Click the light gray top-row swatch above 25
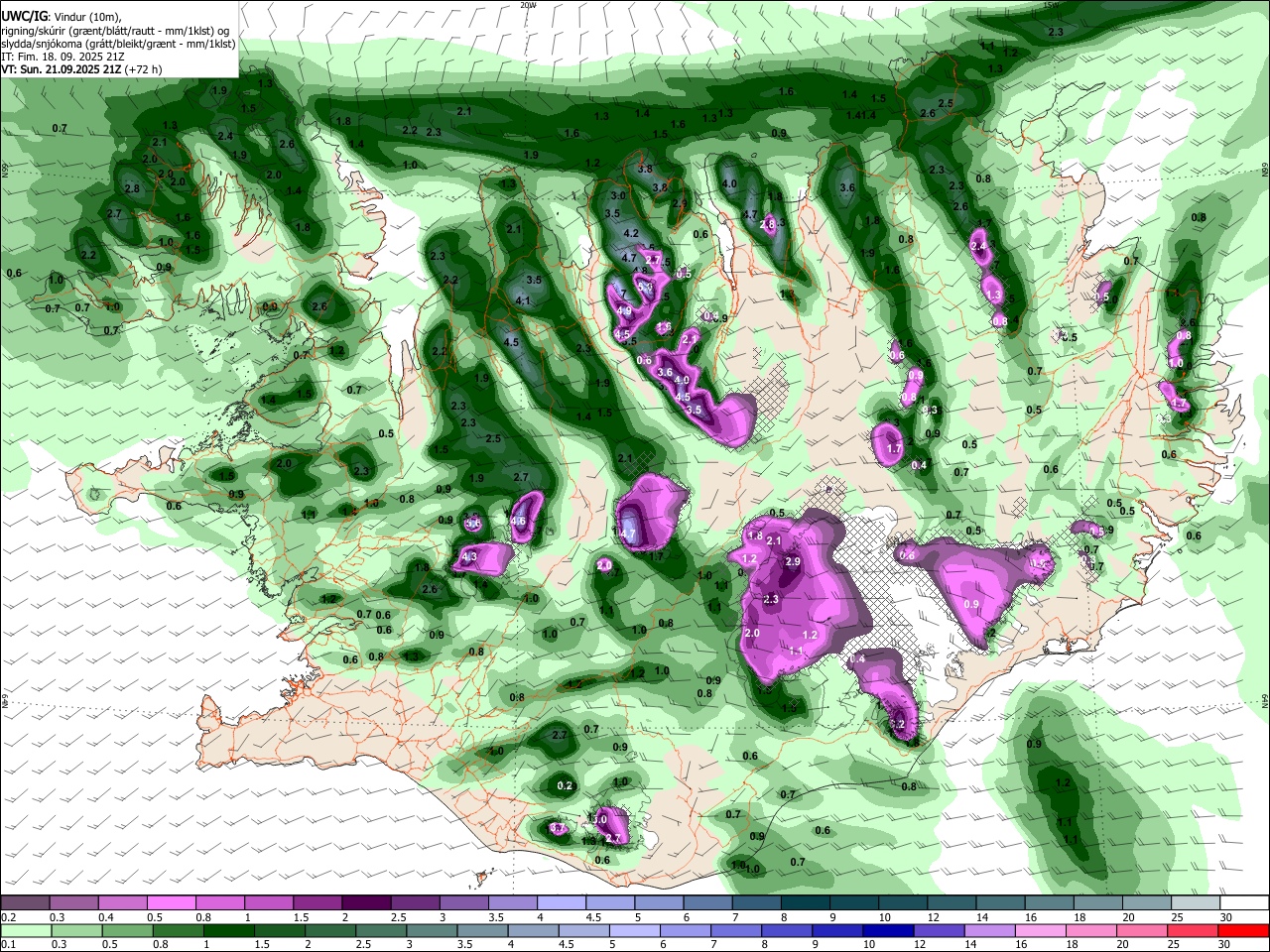The image size is (1270, 952). pyautogui.click(x=1196, y=902)
